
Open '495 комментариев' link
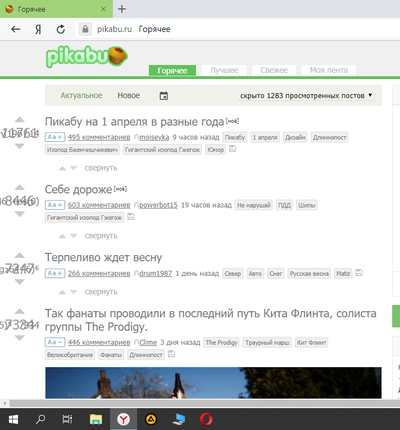pyautogui.click(x=99, y=137)
